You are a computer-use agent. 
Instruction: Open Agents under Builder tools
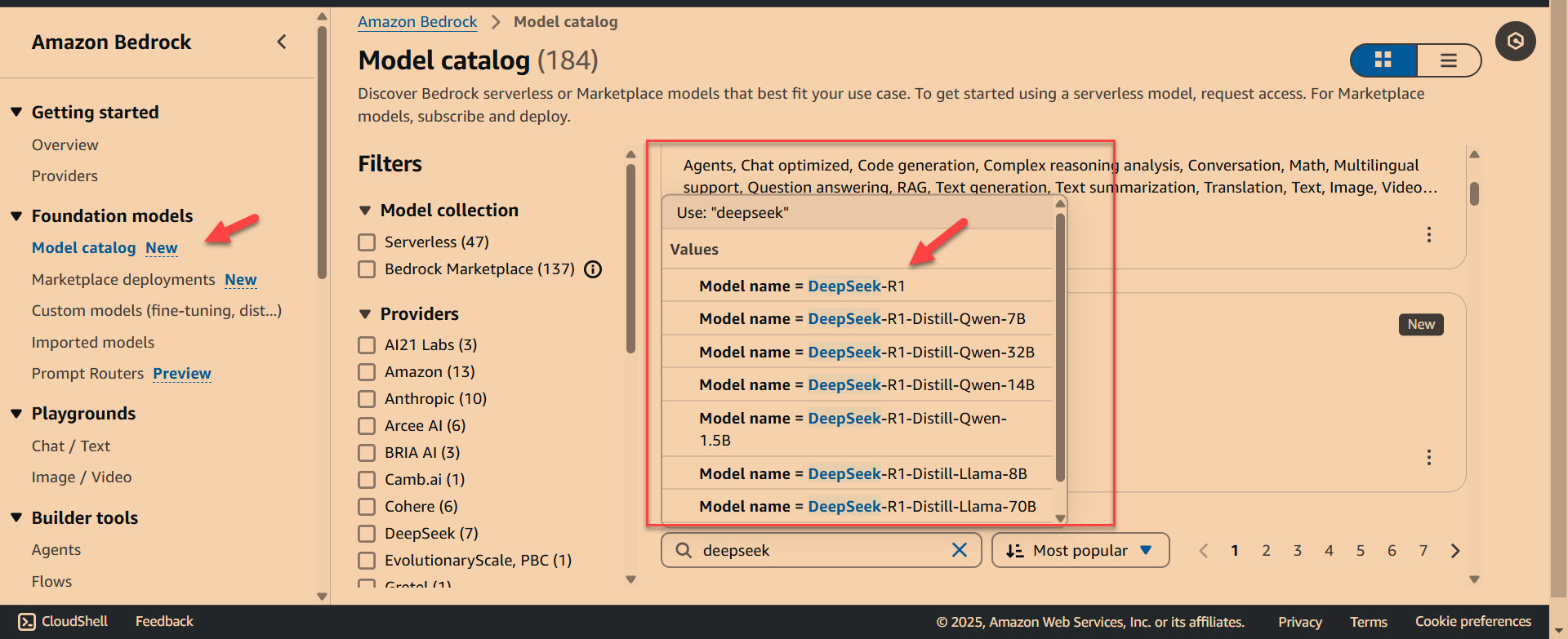pos(56,549)
